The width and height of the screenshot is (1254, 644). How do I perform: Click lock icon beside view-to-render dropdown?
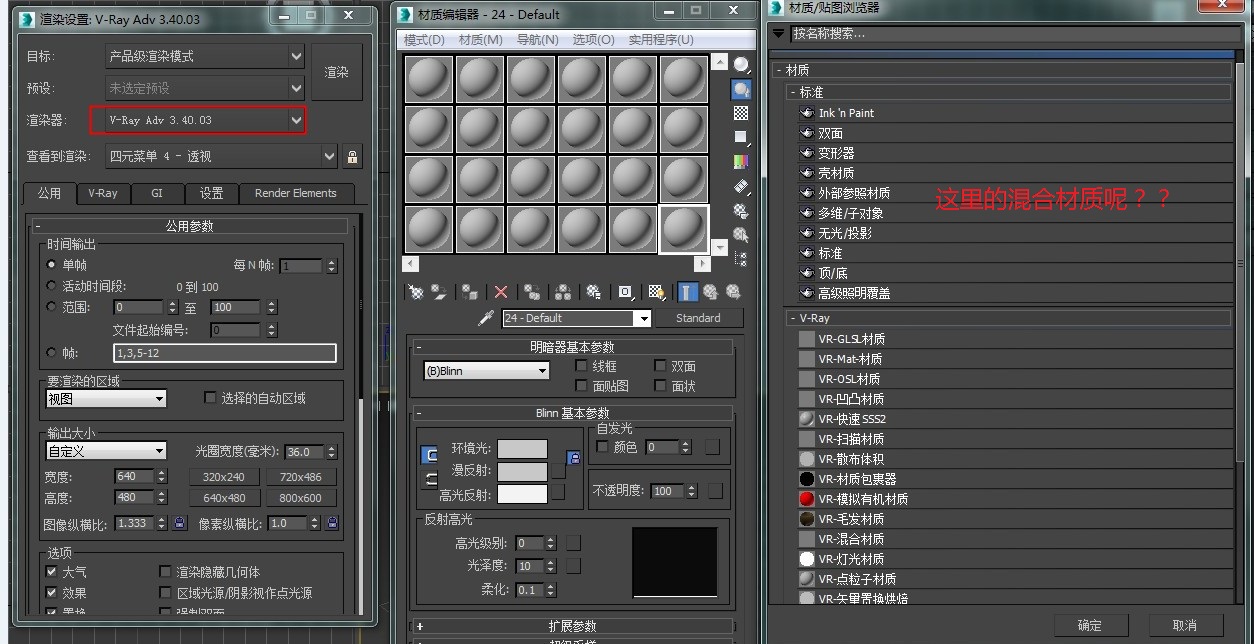click(352, 156)
